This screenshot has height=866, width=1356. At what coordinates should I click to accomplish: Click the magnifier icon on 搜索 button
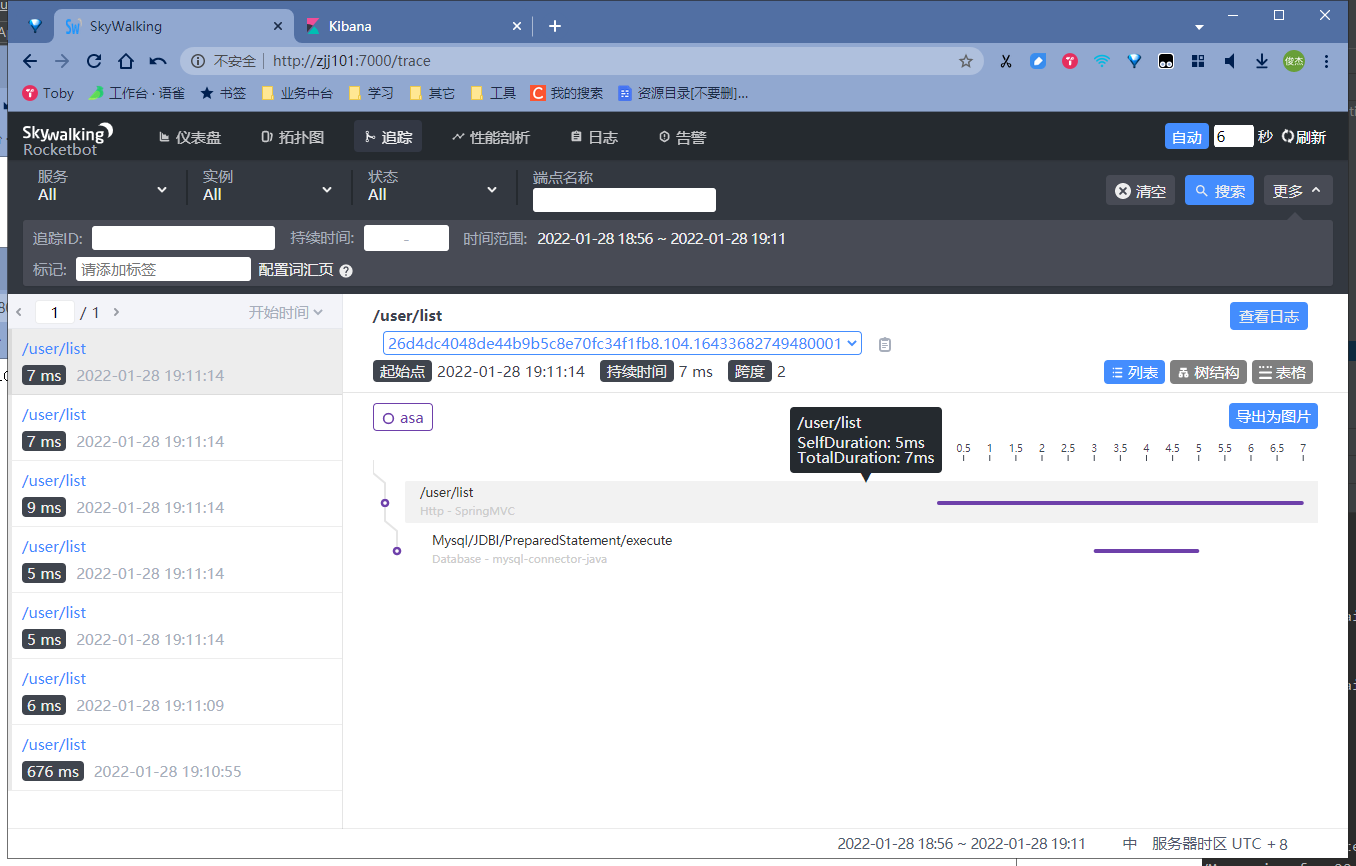click(1201, 190)
